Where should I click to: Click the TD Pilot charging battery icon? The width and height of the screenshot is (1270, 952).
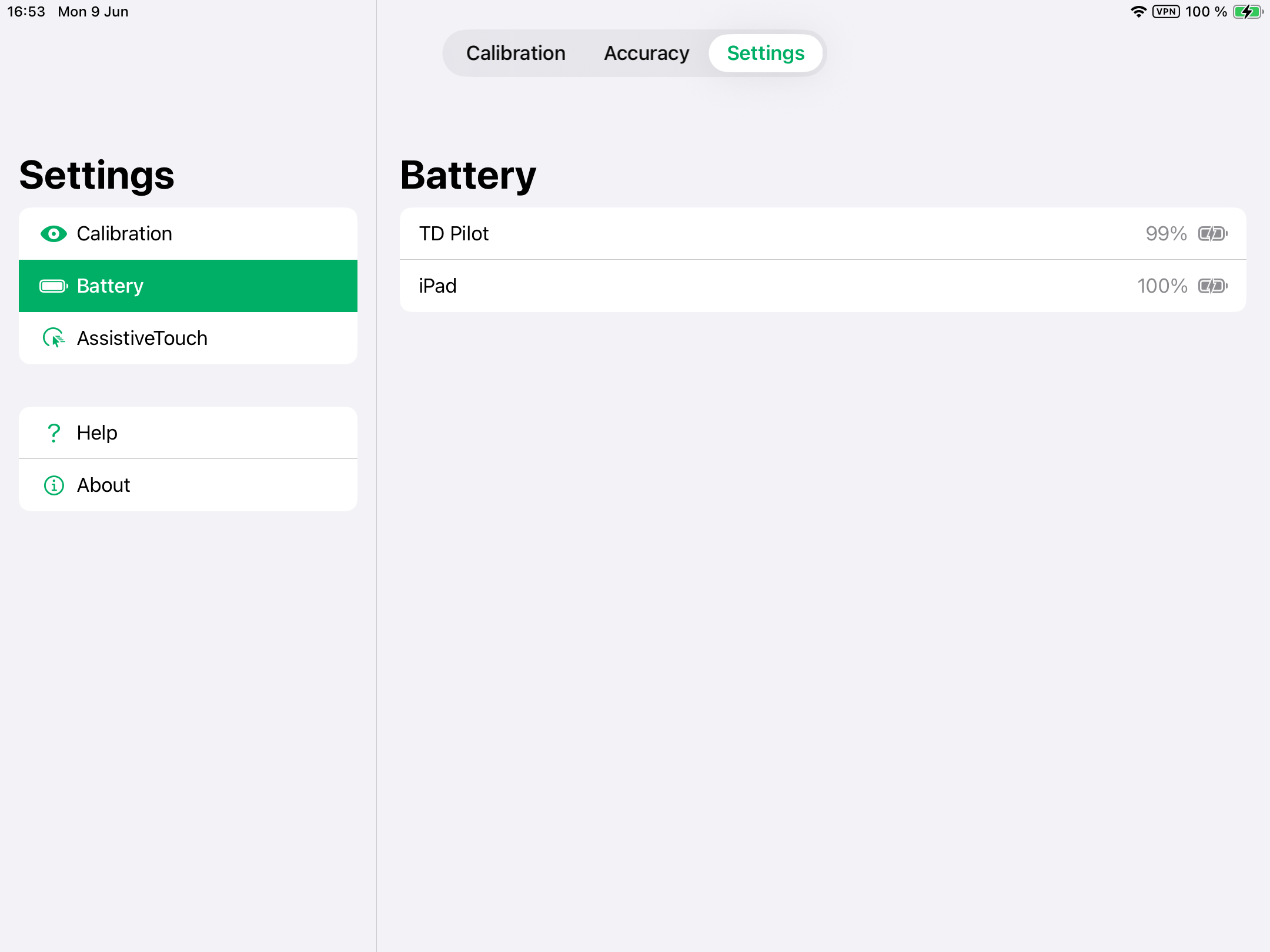point(1212,234)
